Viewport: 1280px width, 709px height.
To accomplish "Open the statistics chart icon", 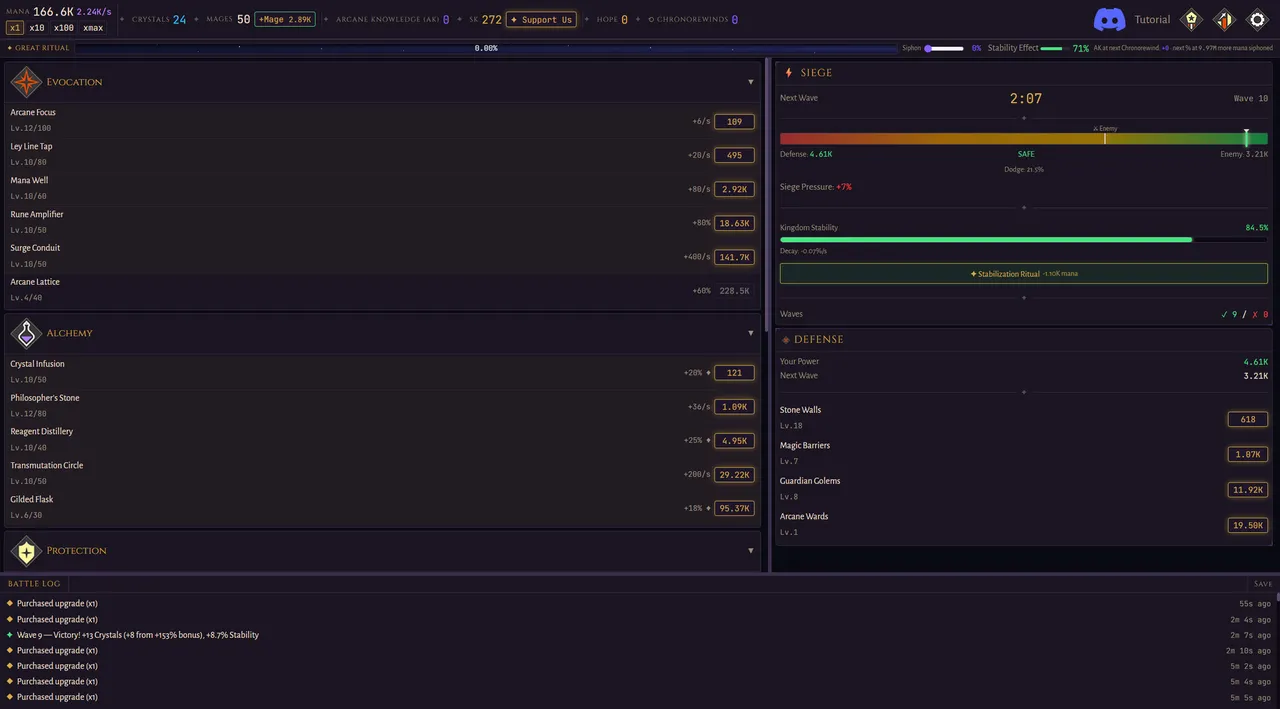I will tap(1224, 19).
